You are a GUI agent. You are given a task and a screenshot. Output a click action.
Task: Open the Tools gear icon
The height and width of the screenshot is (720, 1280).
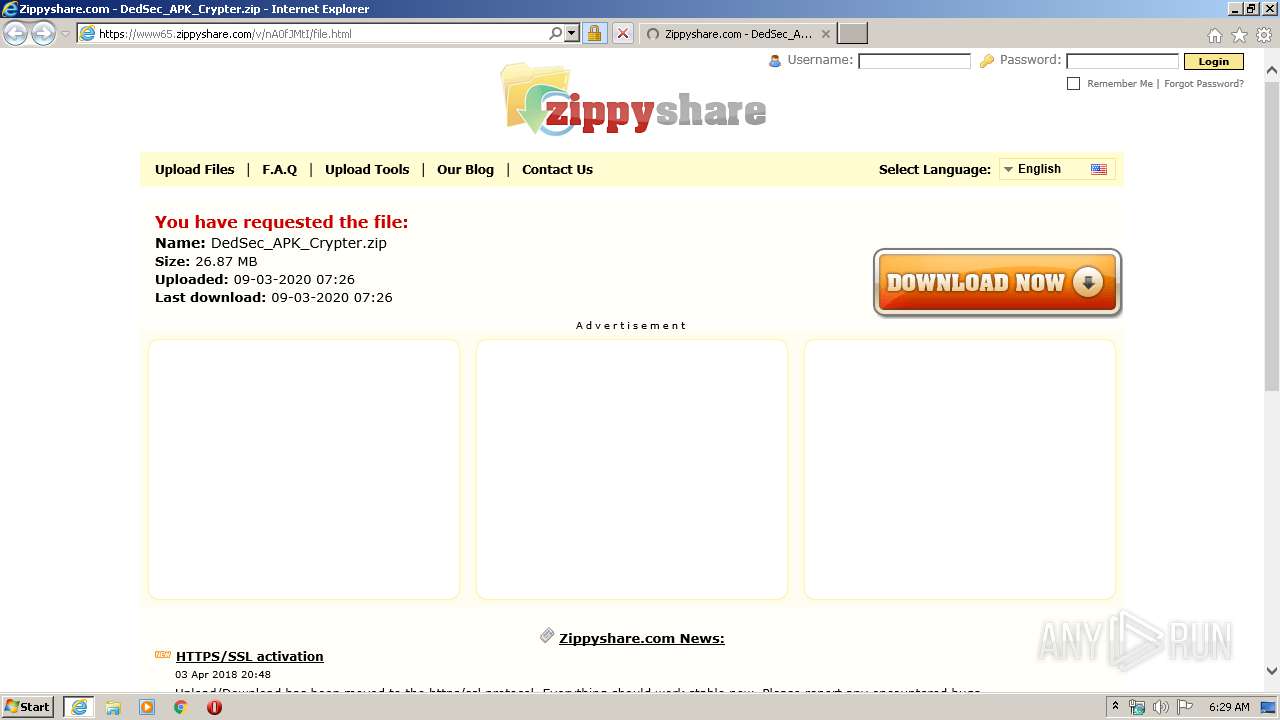tap(1264, 34)
